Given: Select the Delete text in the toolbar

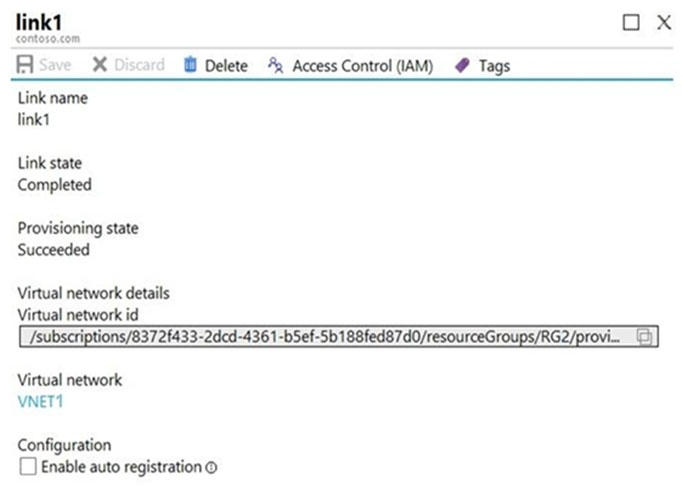Looking at the screenshot, I should [226, 65].
